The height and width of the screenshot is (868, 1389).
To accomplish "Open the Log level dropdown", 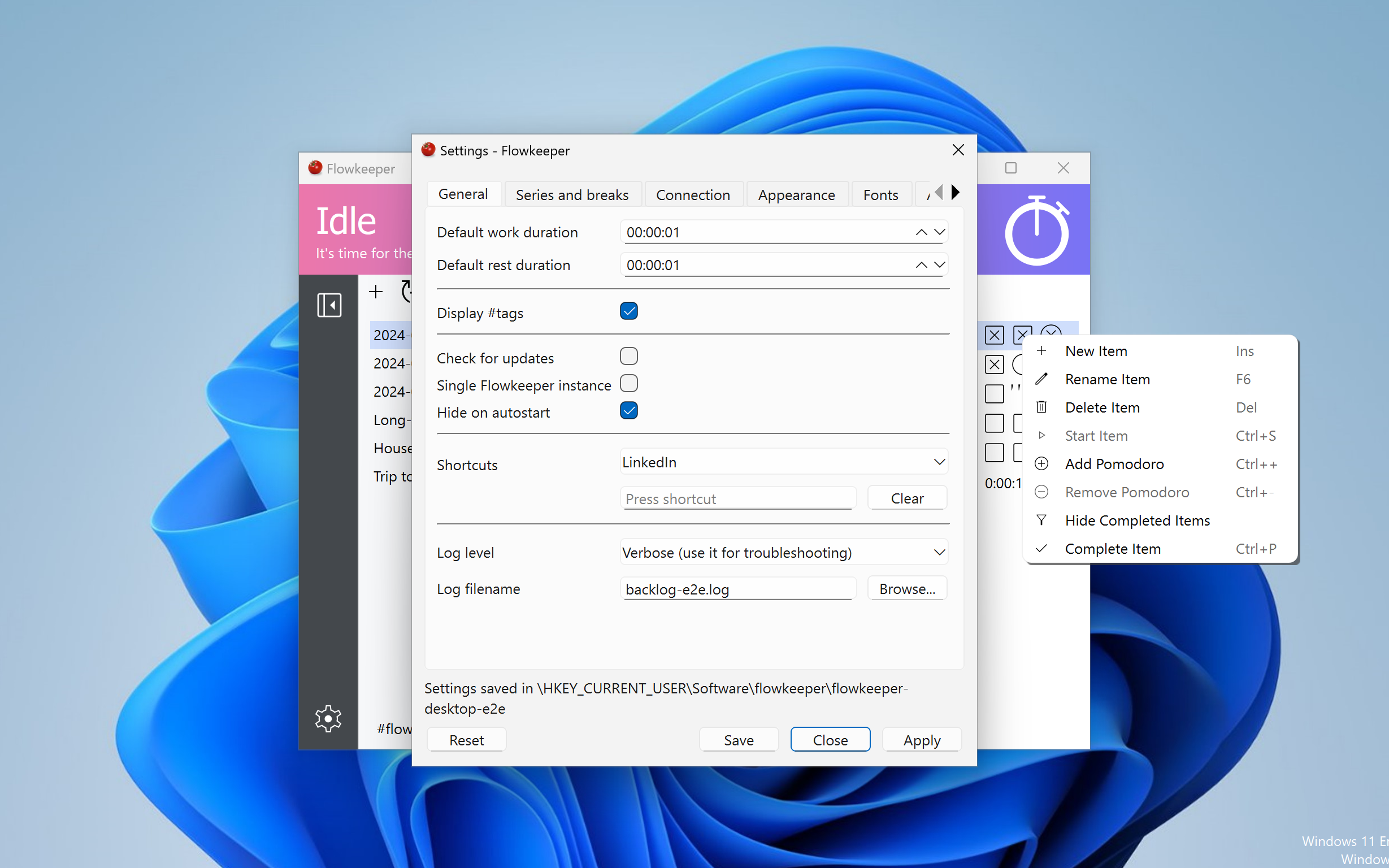I will 783,552.
